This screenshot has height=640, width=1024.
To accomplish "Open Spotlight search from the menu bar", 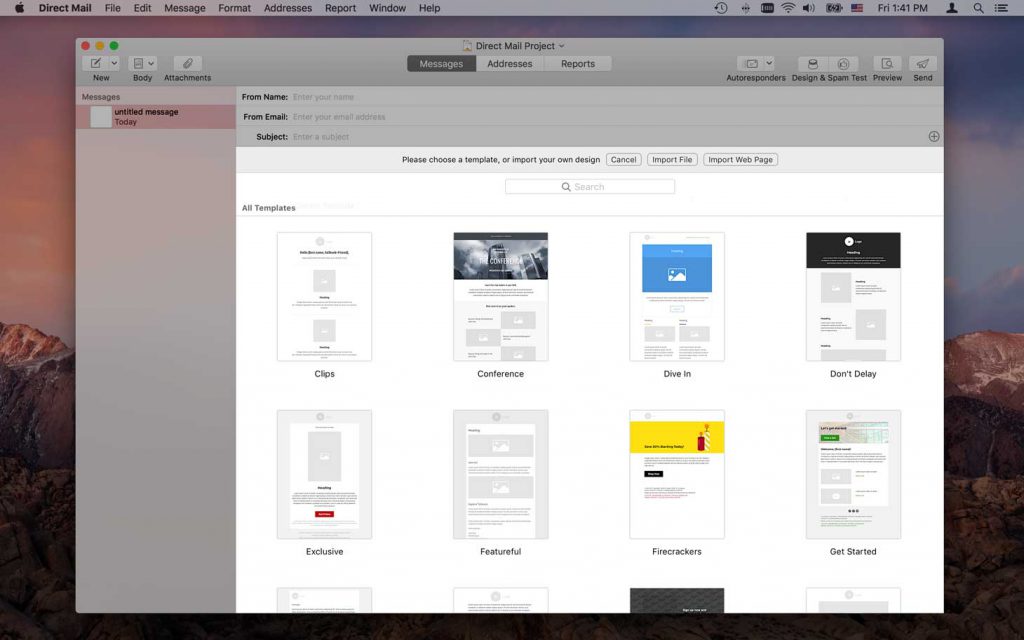I will [x=978, y=8].
